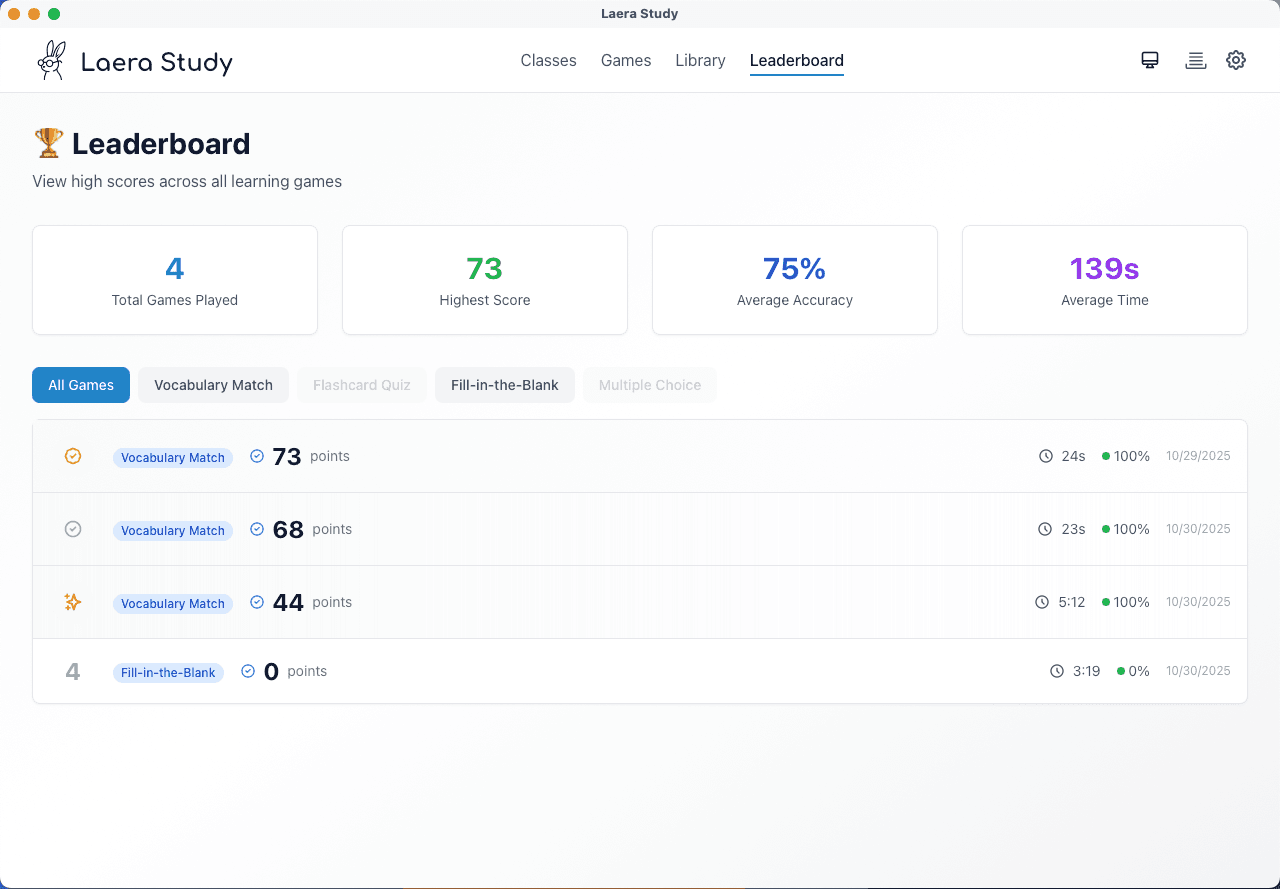Open the logs via the stacked-lines icon
Viewport: 1280px width, 889px height.
1195,59
